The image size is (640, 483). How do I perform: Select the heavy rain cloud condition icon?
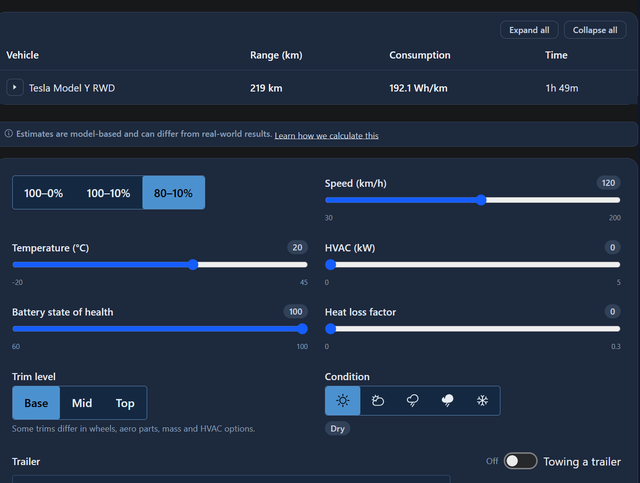pos(447,401)
